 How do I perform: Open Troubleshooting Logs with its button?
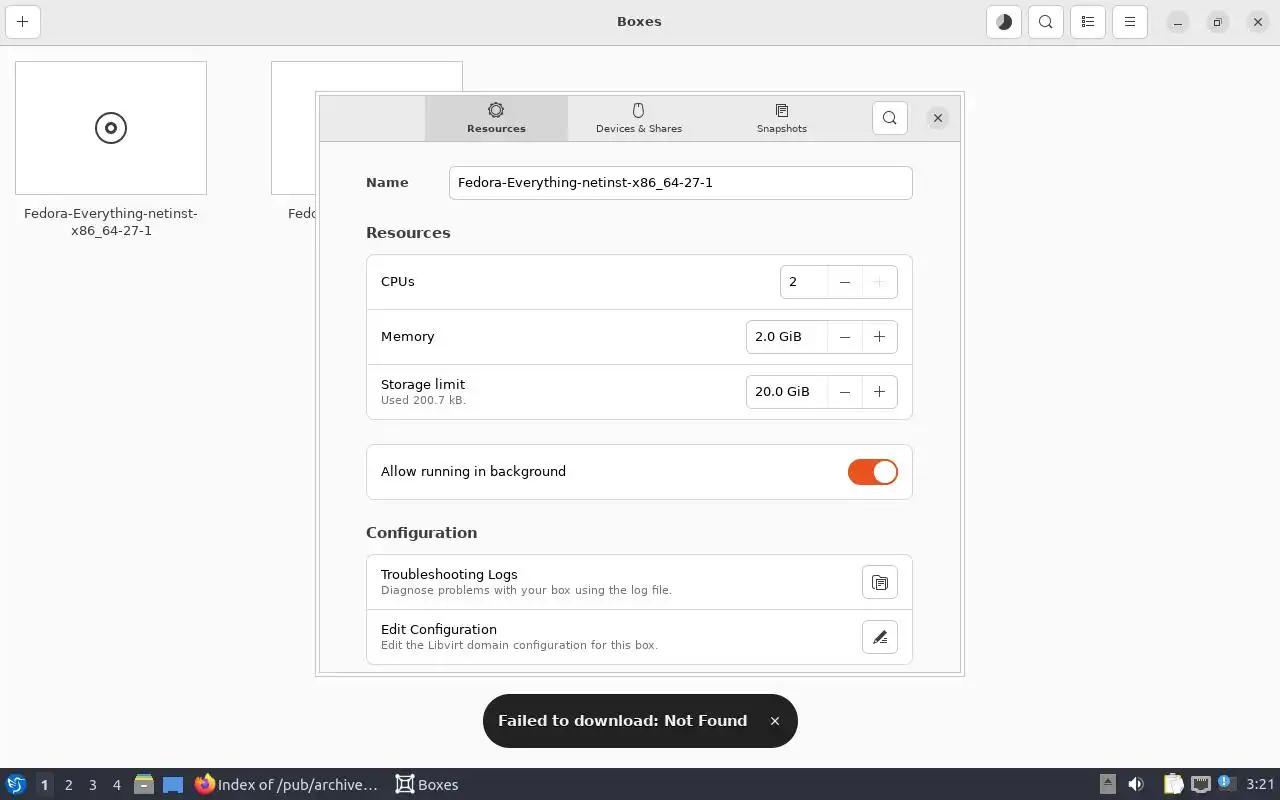(x=880, y=582)
